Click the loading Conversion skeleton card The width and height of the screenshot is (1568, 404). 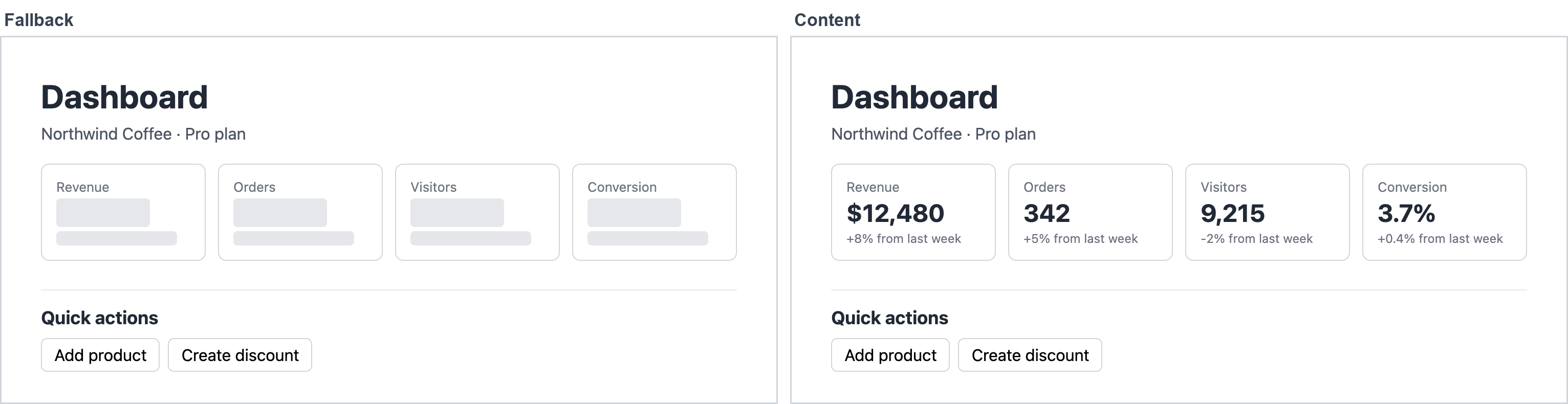tap(655, 212)
